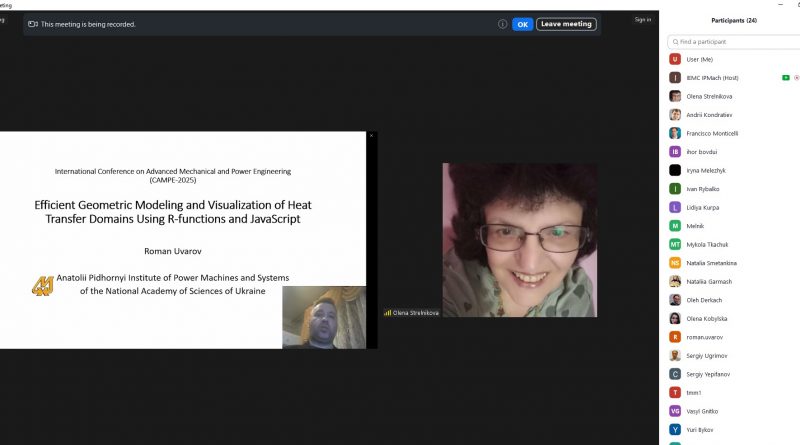Select roman.uvarov in the participants list
Image resolution: width=800 pixels, height=445 pixels.
tap(705, 337)
